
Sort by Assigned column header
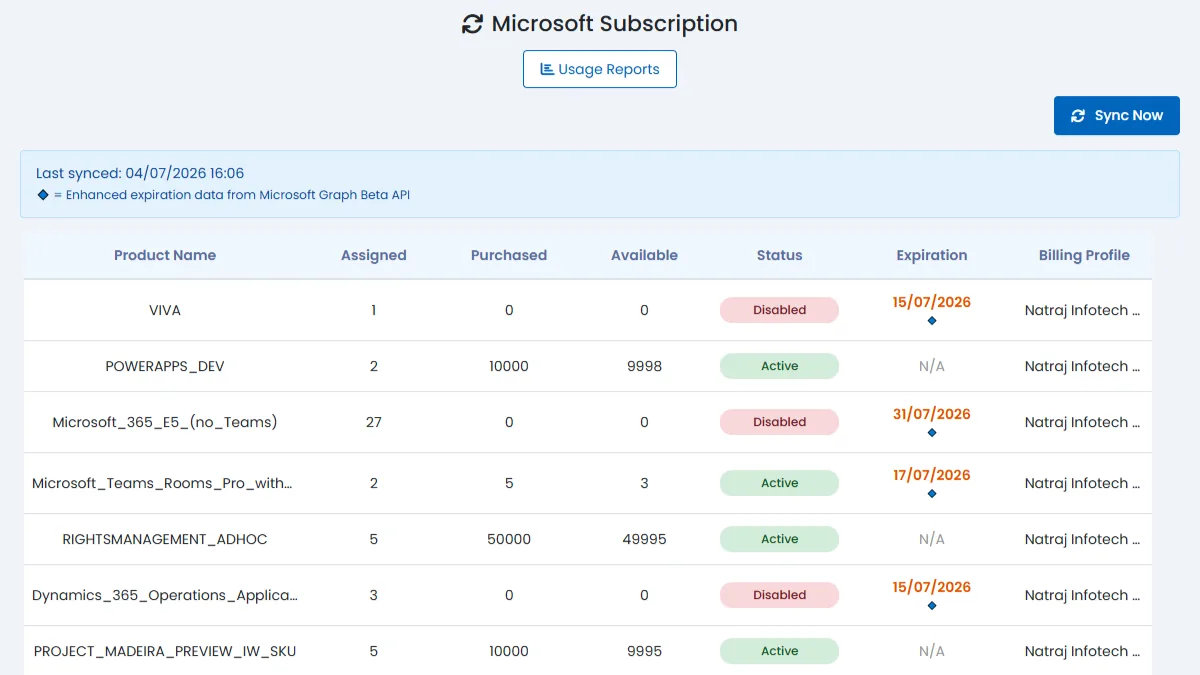tap(374, 255)
